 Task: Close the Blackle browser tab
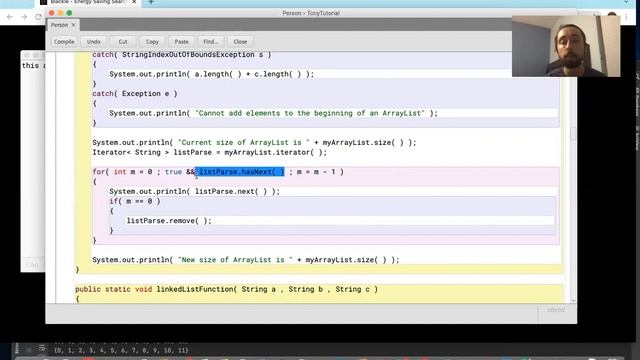[134, 2]
